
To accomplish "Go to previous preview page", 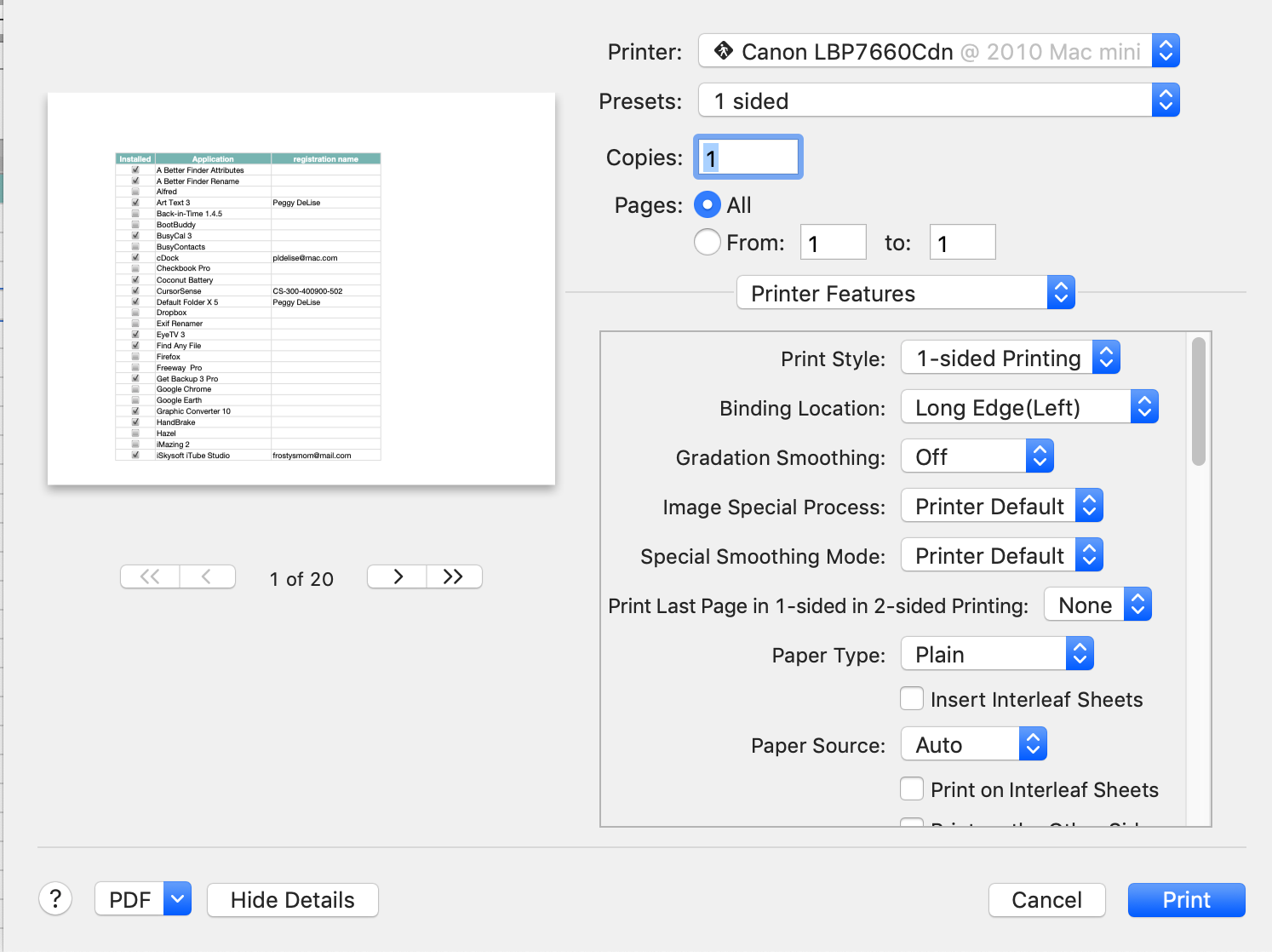I will pyautogui.click(x=207, y=576).
